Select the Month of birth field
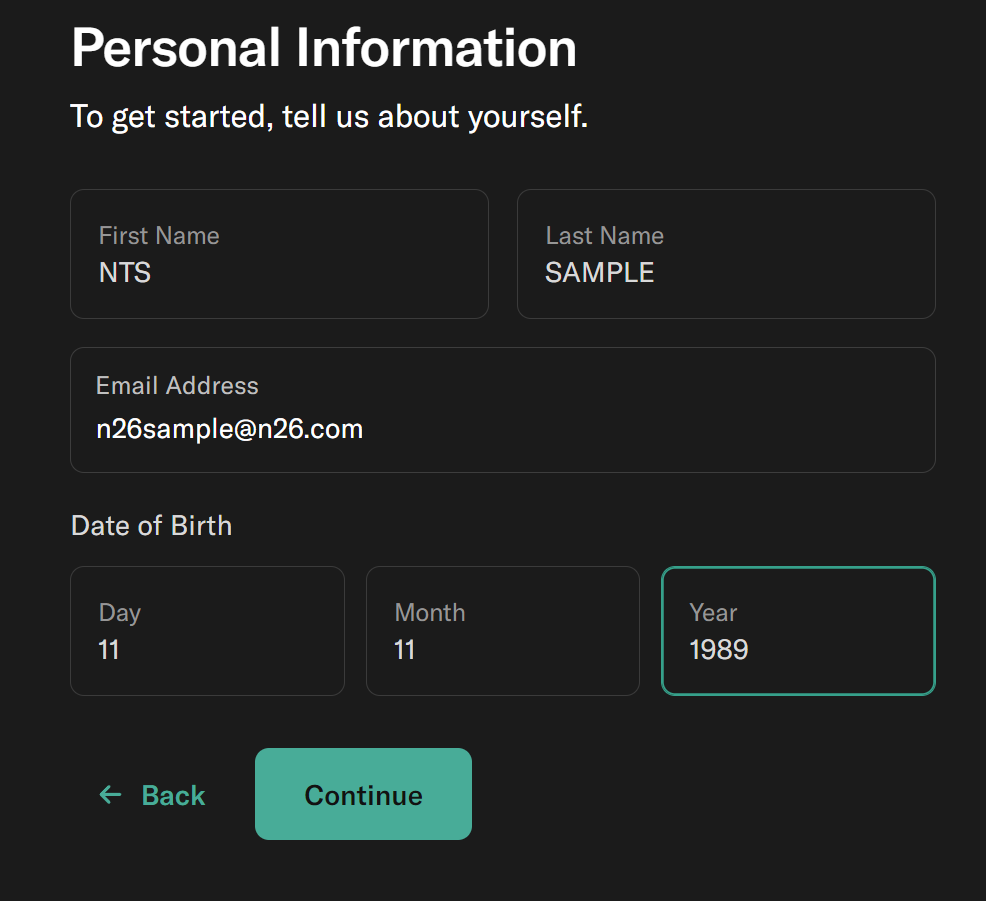 [x=502, y=631]
